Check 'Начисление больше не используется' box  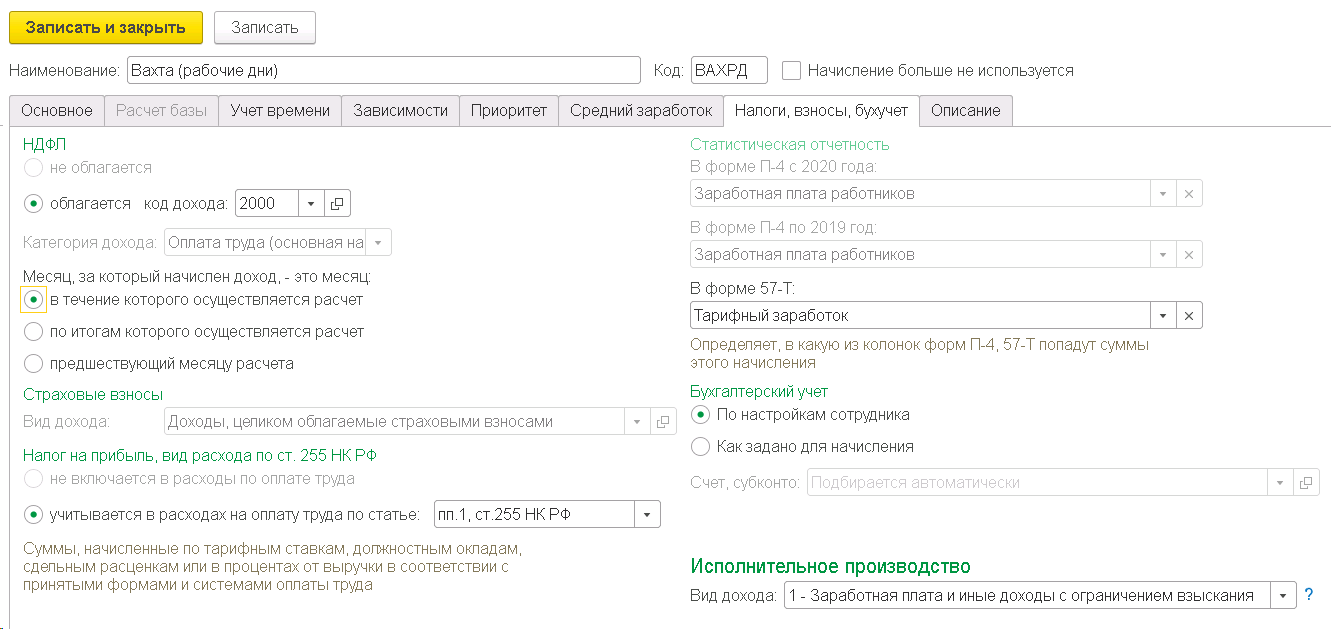point(792,71)
